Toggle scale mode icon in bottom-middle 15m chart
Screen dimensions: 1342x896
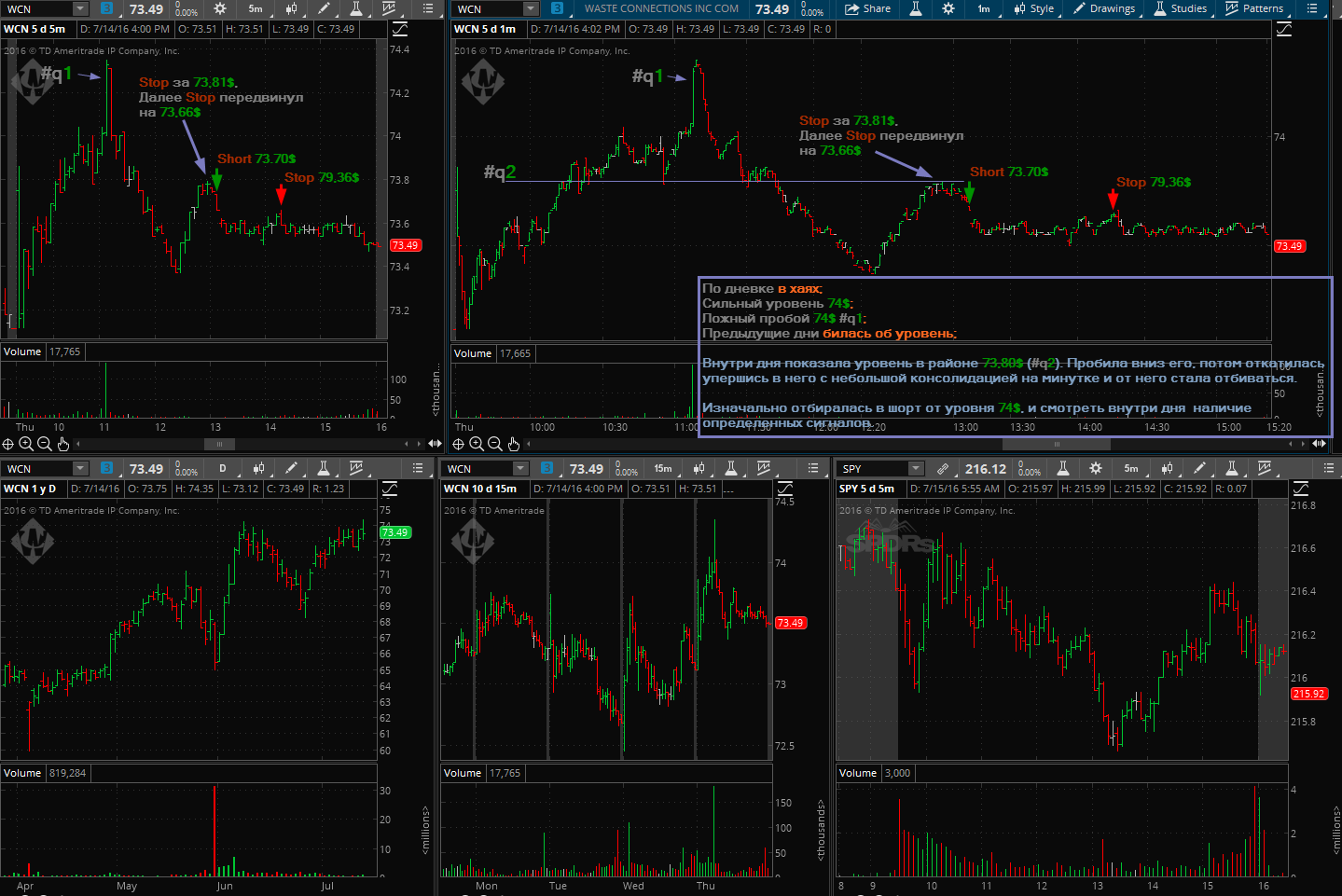[x=785, y=489]
